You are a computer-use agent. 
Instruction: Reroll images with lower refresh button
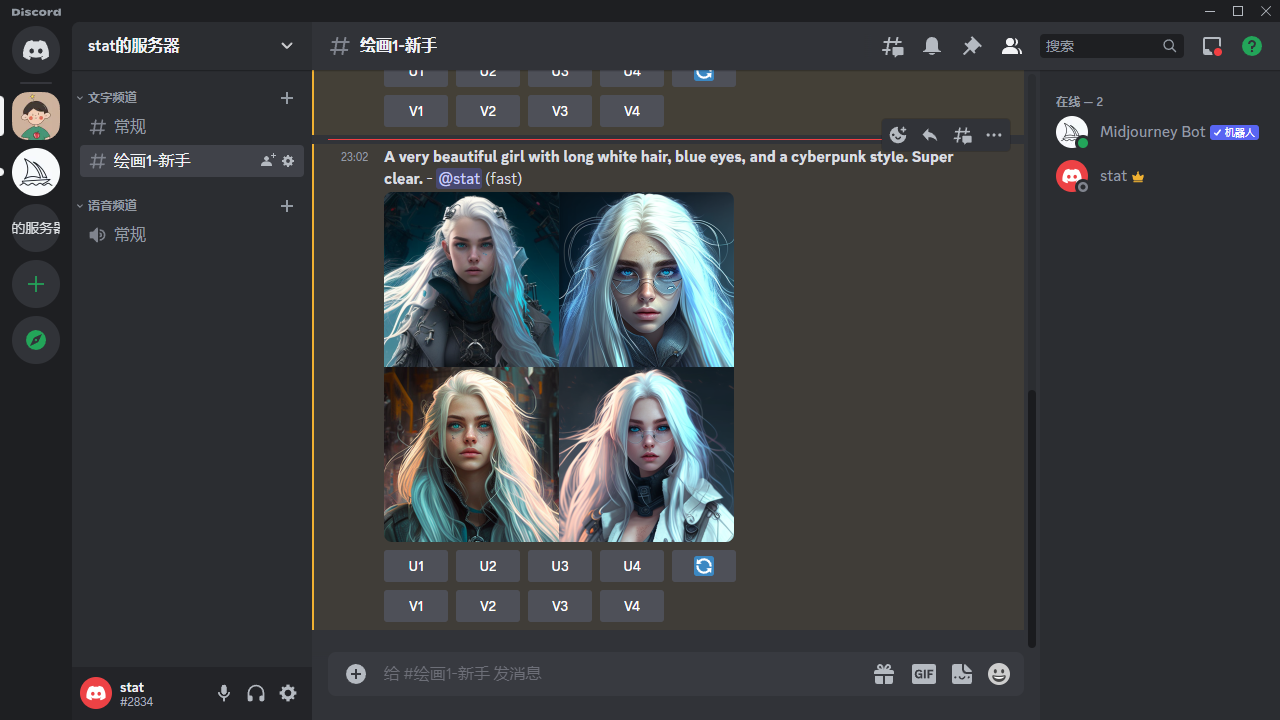coord(704,566)
